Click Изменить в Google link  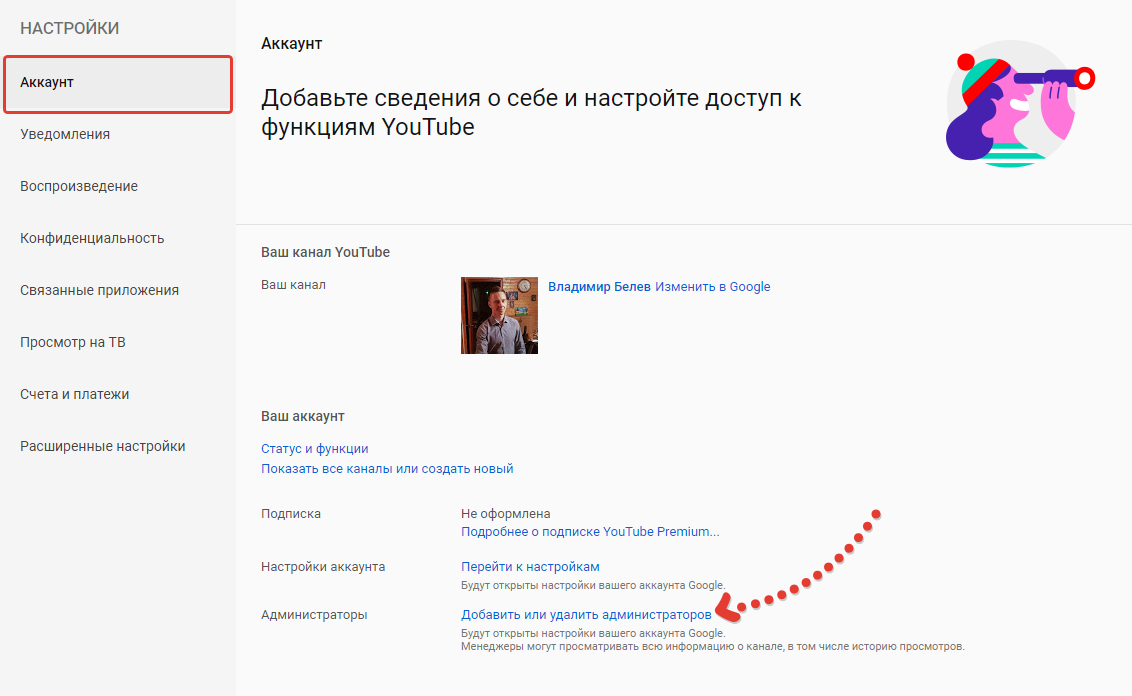click(x=713, y=287)
